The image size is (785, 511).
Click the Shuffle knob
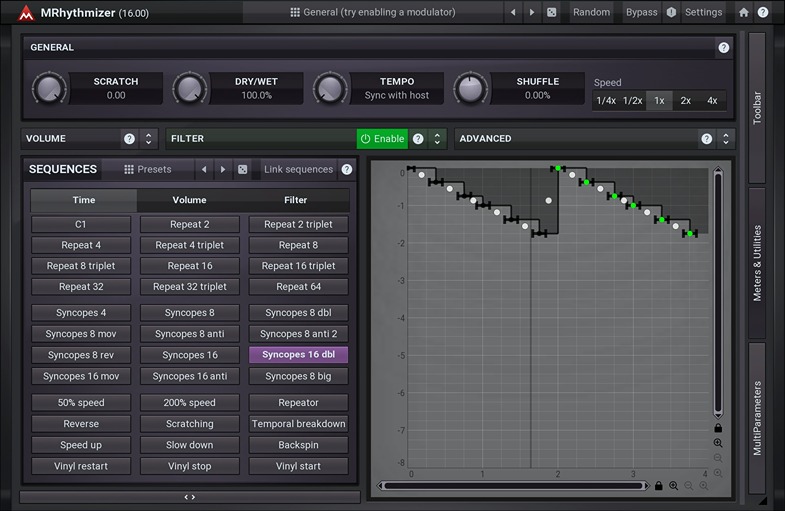point(469,89)
